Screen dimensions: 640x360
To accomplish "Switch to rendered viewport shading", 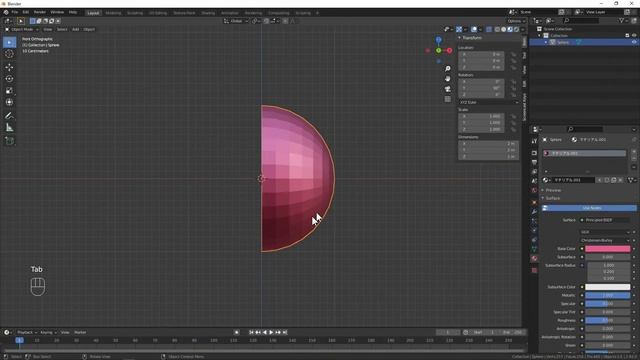I will click(516, 29).
